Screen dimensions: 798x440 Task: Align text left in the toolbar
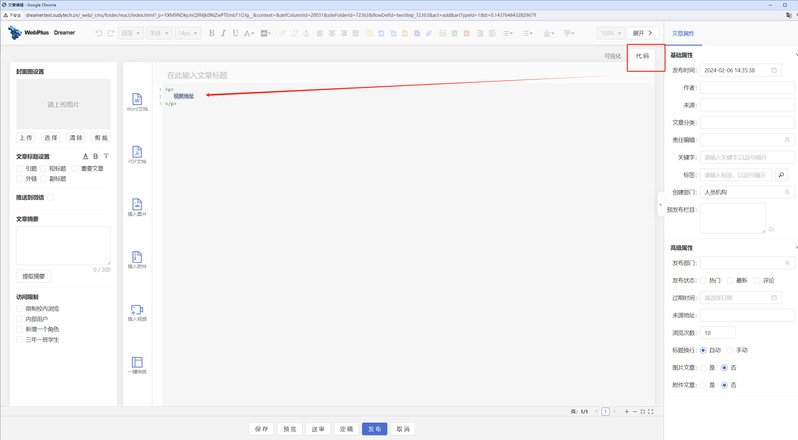320,33
